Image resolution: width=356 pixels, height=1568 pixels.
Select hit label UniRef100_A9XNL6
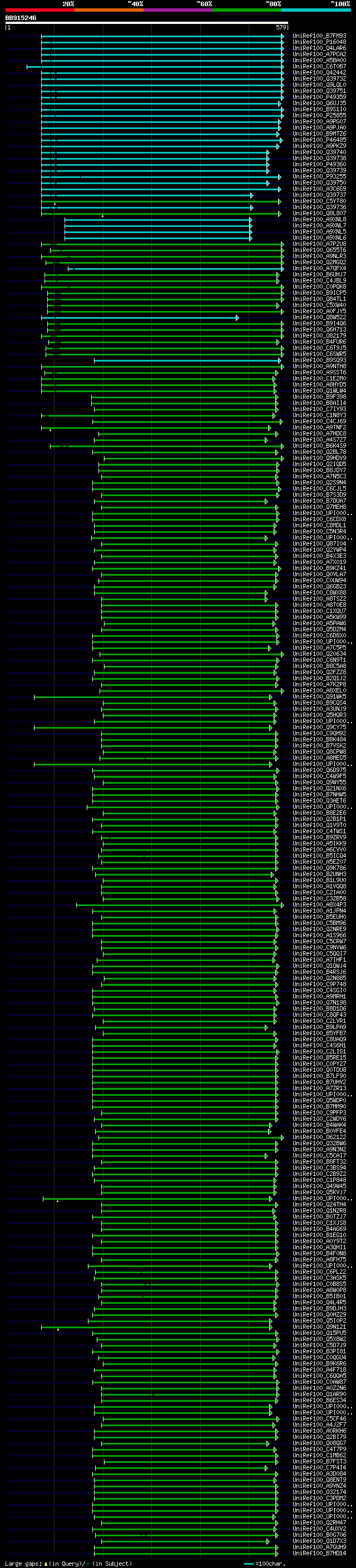(x=319, y=238)
